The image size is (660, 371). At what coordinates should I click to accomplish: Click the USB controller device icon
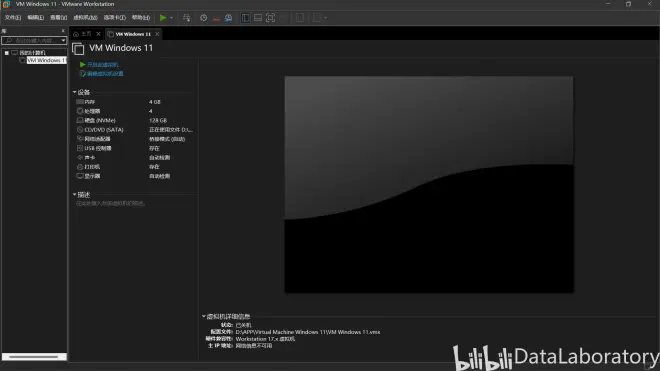(80, 148)
